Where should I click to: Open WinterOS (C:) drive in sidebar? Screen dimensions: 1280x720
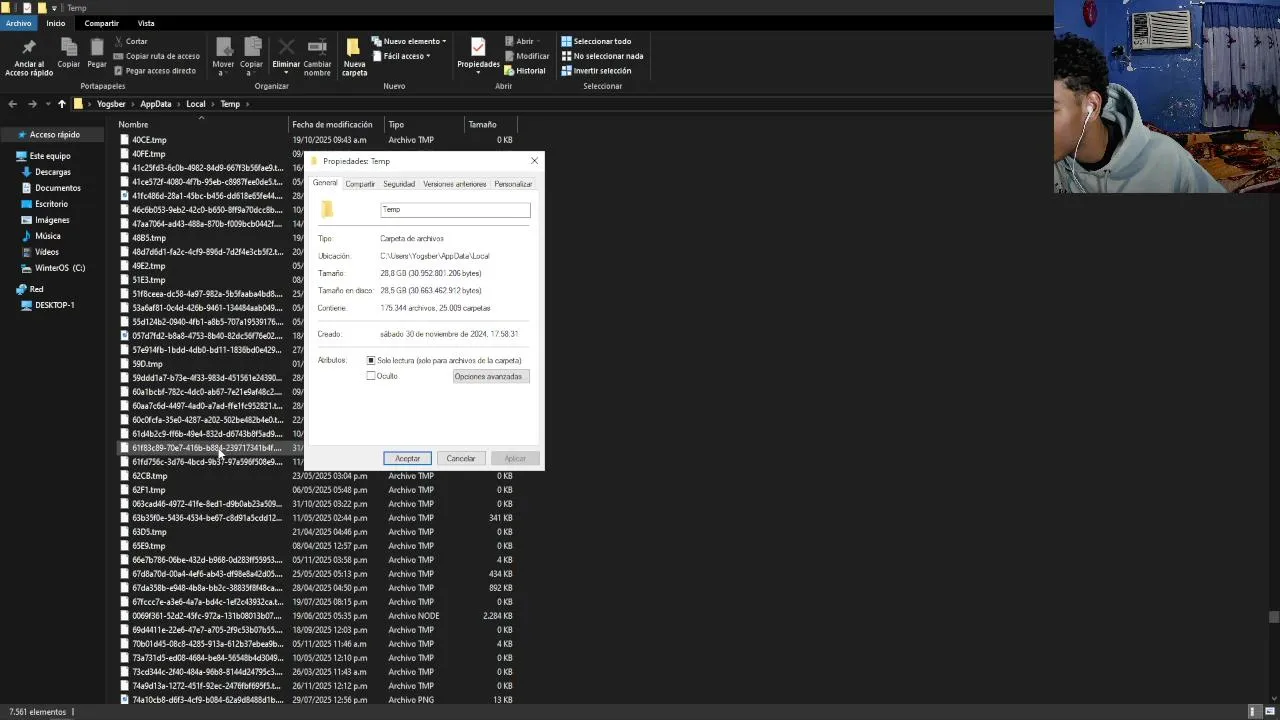[60, 268]
